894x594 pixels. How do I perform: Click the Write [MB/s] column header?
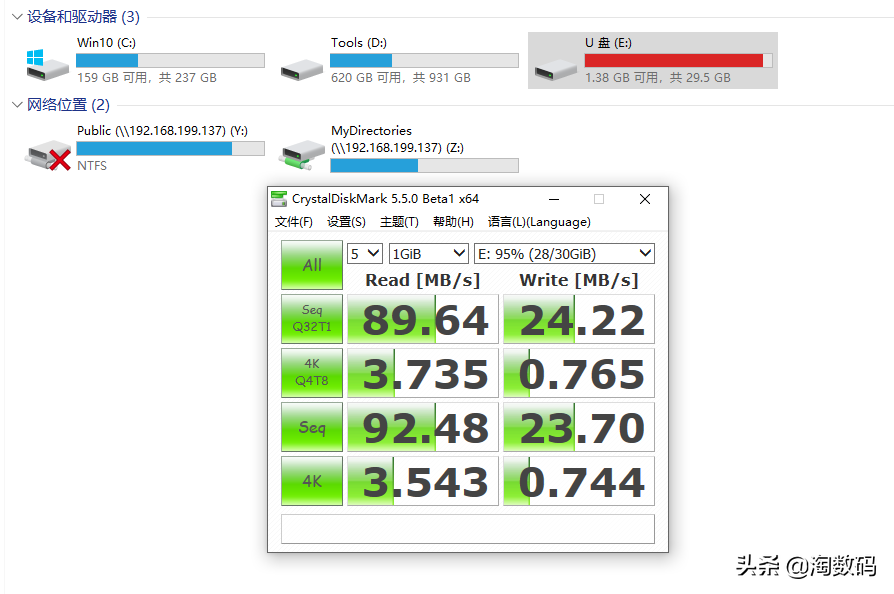pos(579,280)
